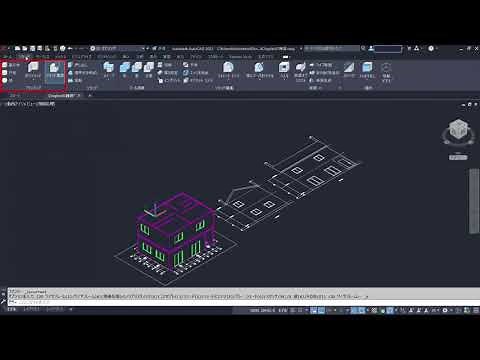Viewport: 480px width, 360px height.
Task: Click the Section Plane tool
Action: pos(300,71)
